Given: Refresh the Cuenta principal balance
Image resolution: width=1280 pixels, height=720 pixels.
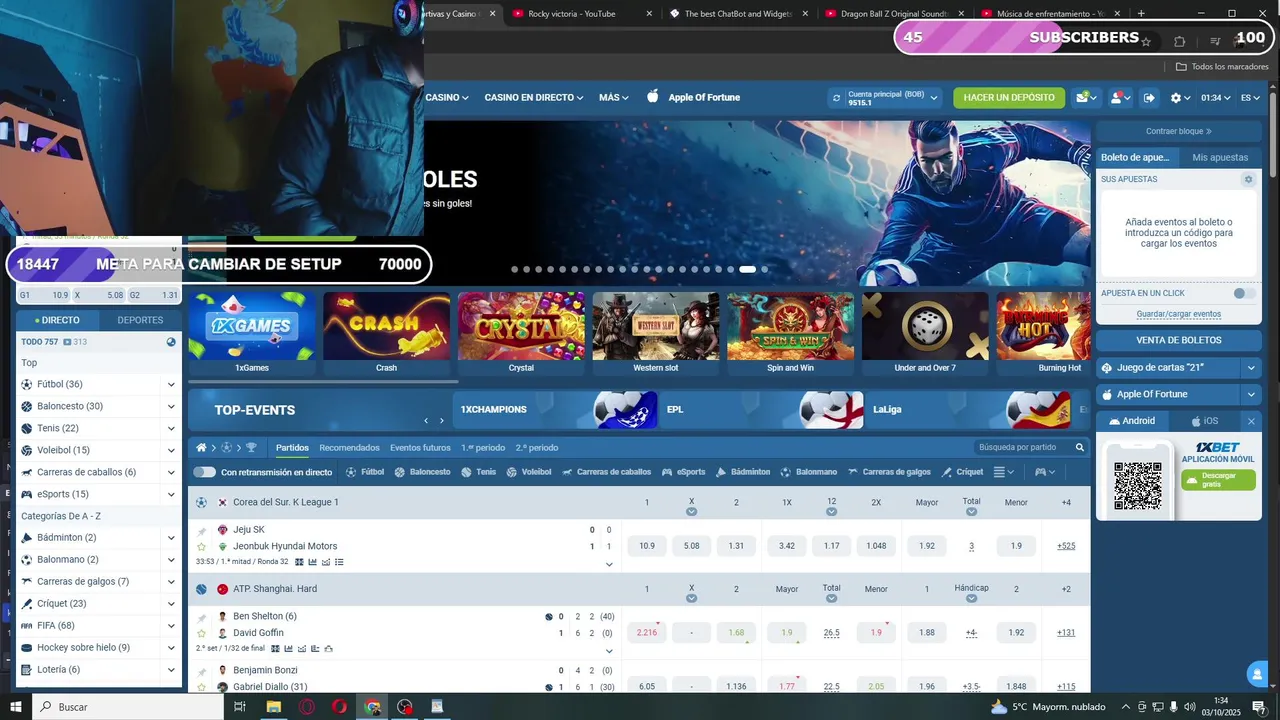Looking at the screenshot, I should click(x=836, y=98).
